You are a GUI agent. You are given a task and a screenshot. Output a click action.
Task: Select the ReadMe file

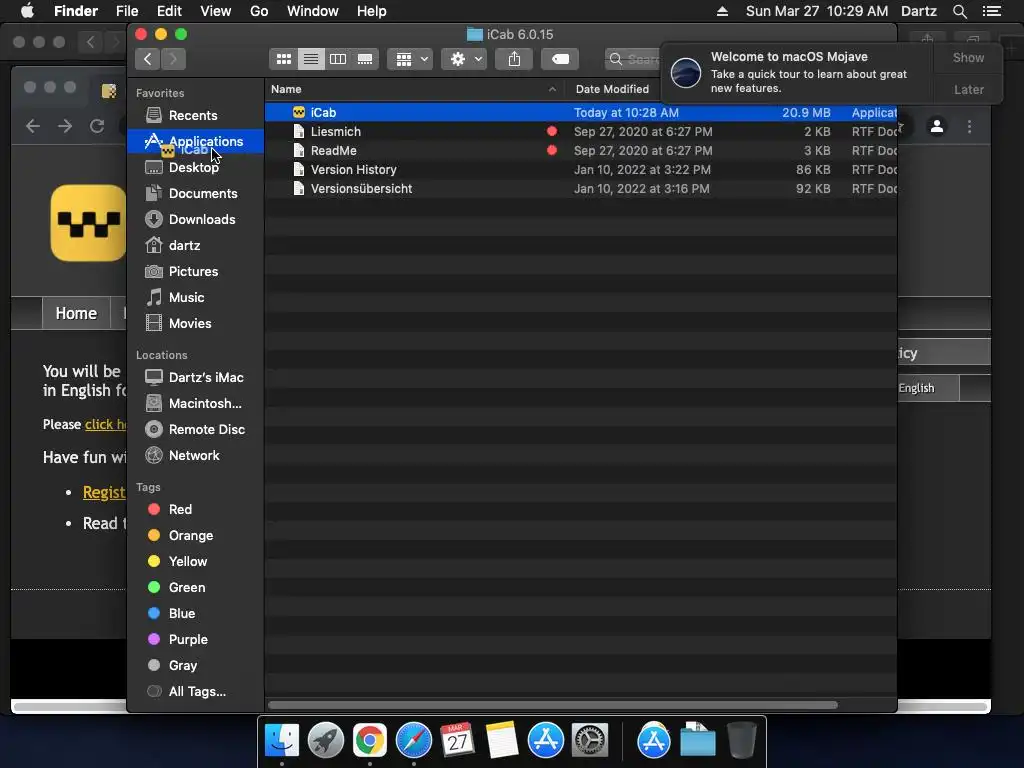click(x=581, y=150)
